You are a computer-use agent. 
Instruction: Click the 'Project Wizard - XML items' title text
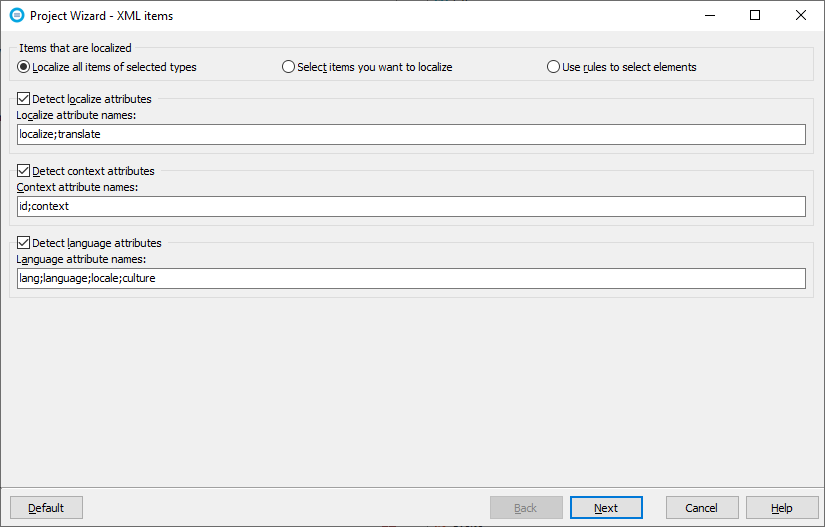click(101, 16)
